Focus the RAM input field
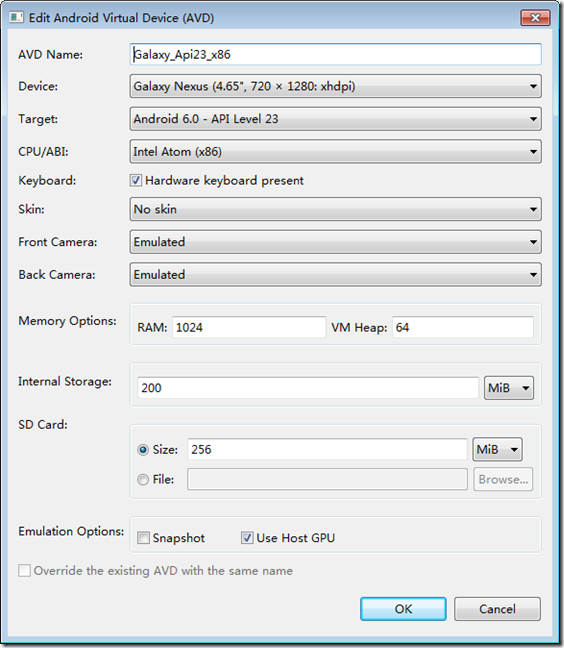 [249, 327]
